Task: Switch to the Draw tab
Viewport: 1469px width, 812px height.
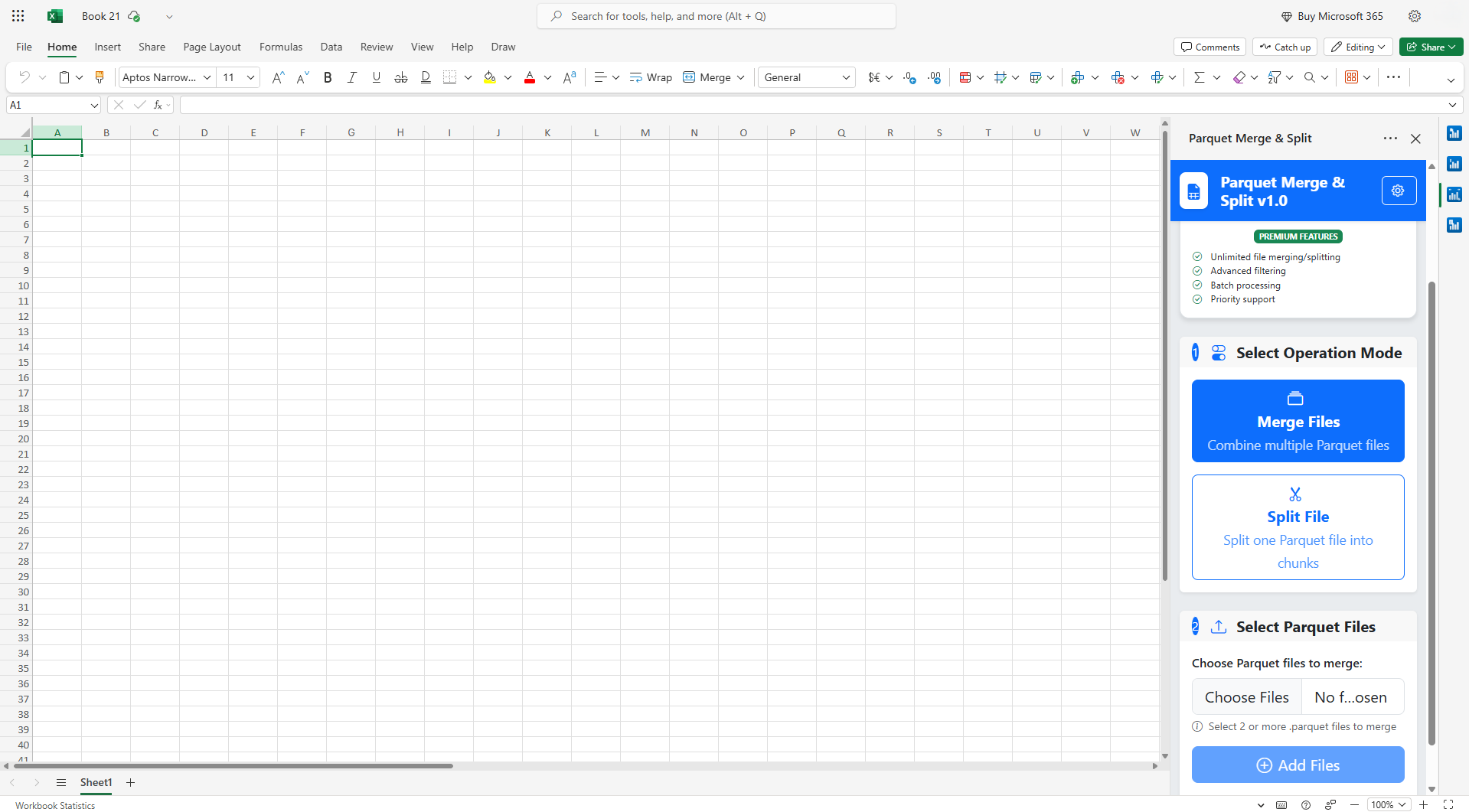Action: [x=503, y=47]
